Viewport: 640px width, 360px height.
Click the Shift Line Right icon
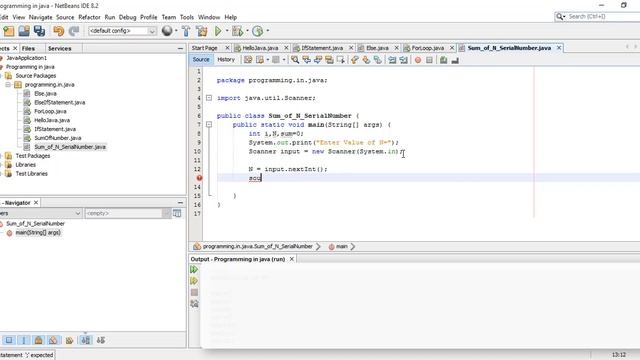pyautogui.click(x=403, y=60)
